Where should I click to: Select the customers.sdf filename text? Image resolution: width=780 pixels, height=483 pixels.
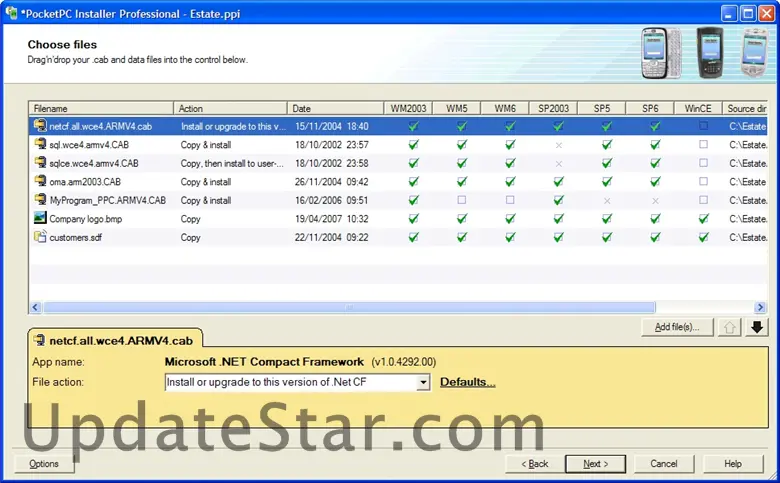point(76,237)
